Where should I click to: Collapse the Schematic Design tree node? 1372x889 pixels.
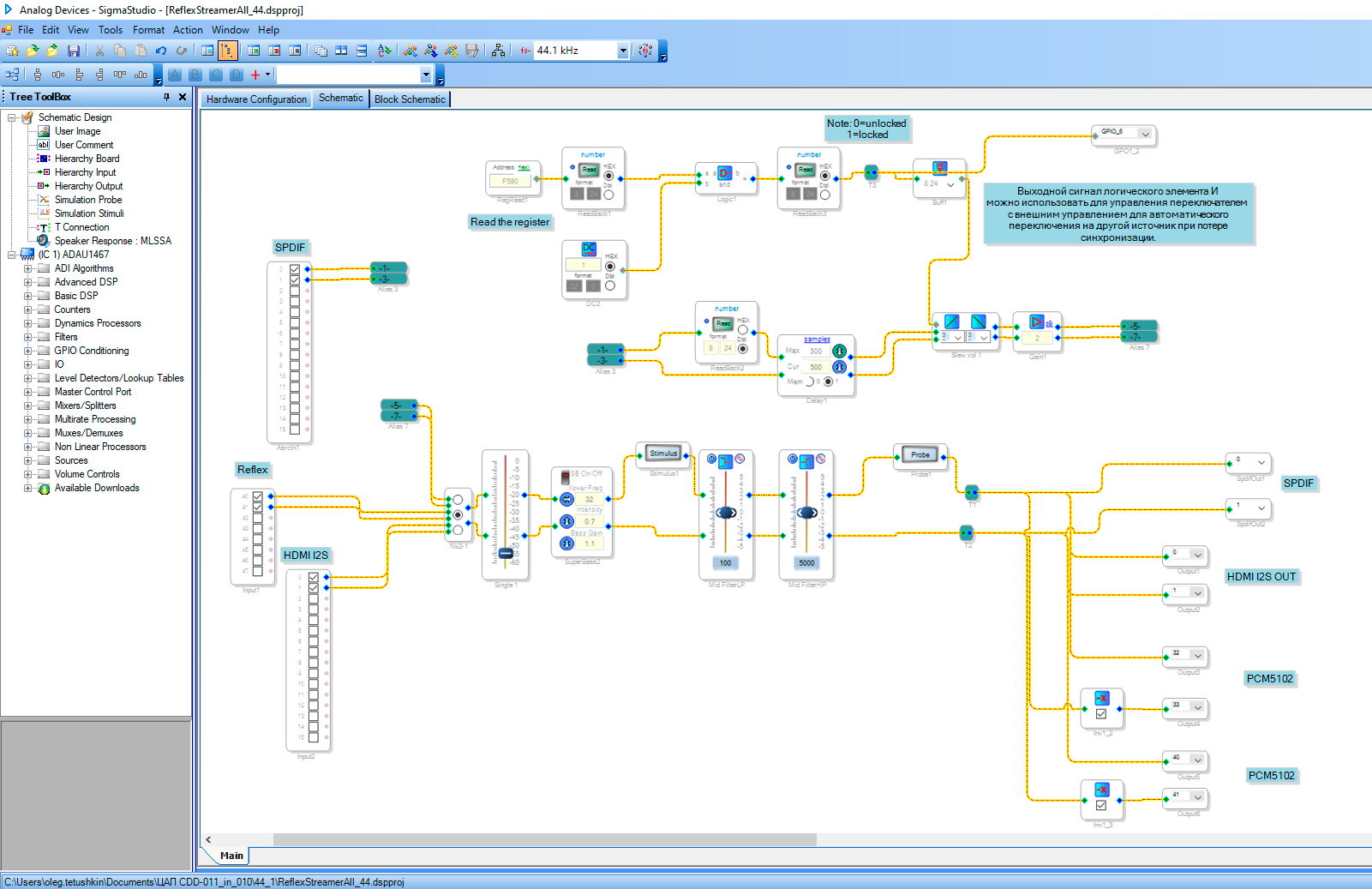click(12, 117)
